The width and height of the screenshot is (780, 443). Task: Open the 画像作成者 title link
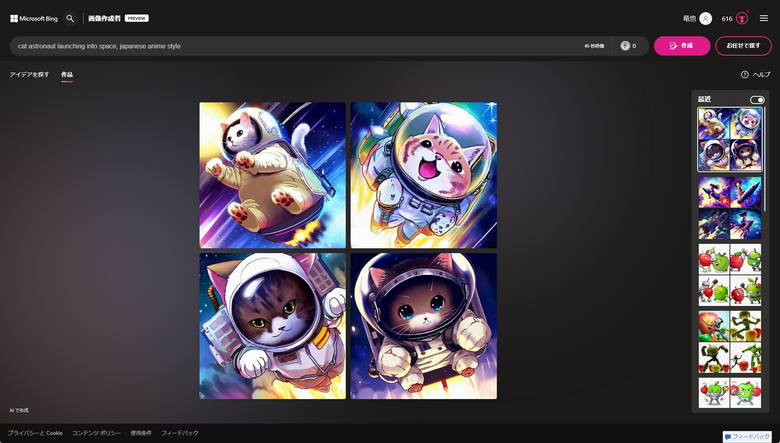[x=104, y=18]
